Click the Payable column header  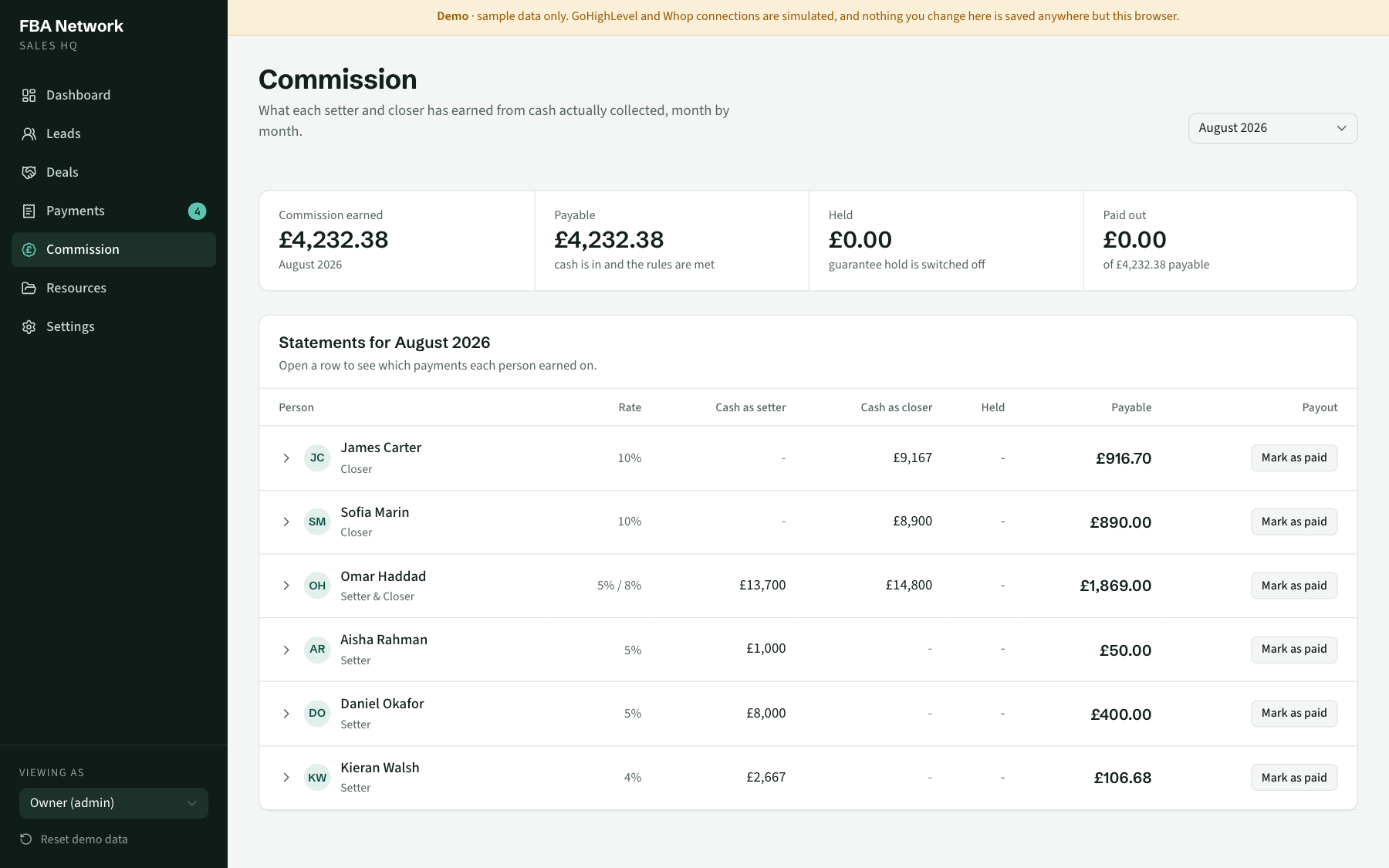(1131, 407)
